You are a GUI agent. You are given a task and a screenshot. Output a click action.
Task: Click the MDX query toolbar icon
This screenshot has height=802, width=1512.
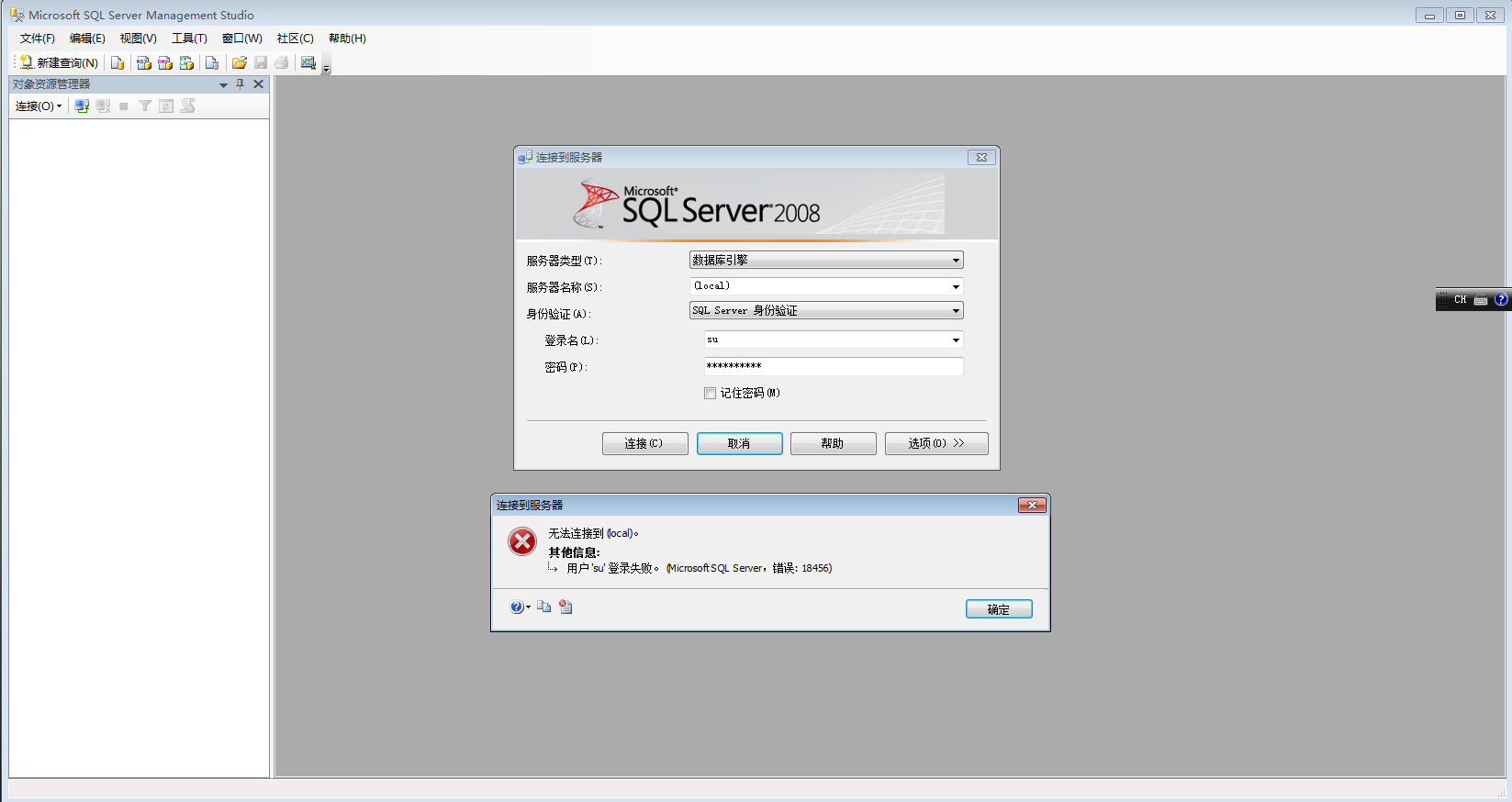pos(143,62)
